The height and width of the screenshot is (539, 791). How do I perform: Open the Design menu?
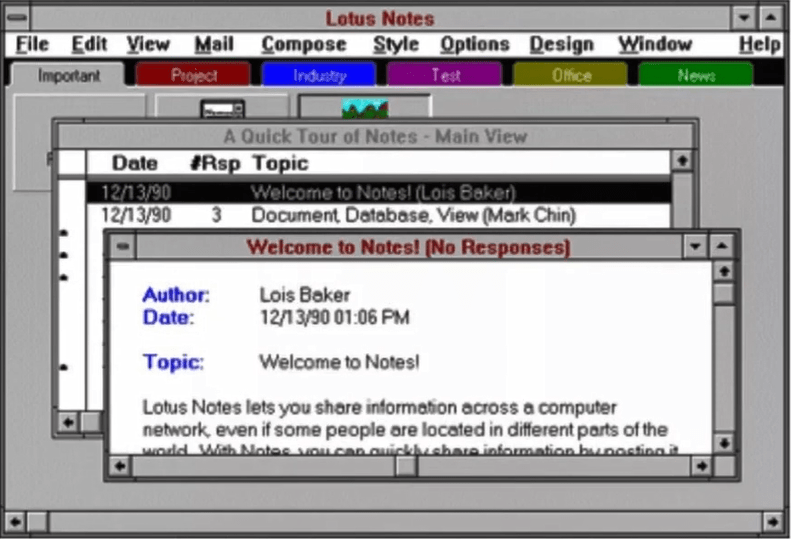pos(561,44)
